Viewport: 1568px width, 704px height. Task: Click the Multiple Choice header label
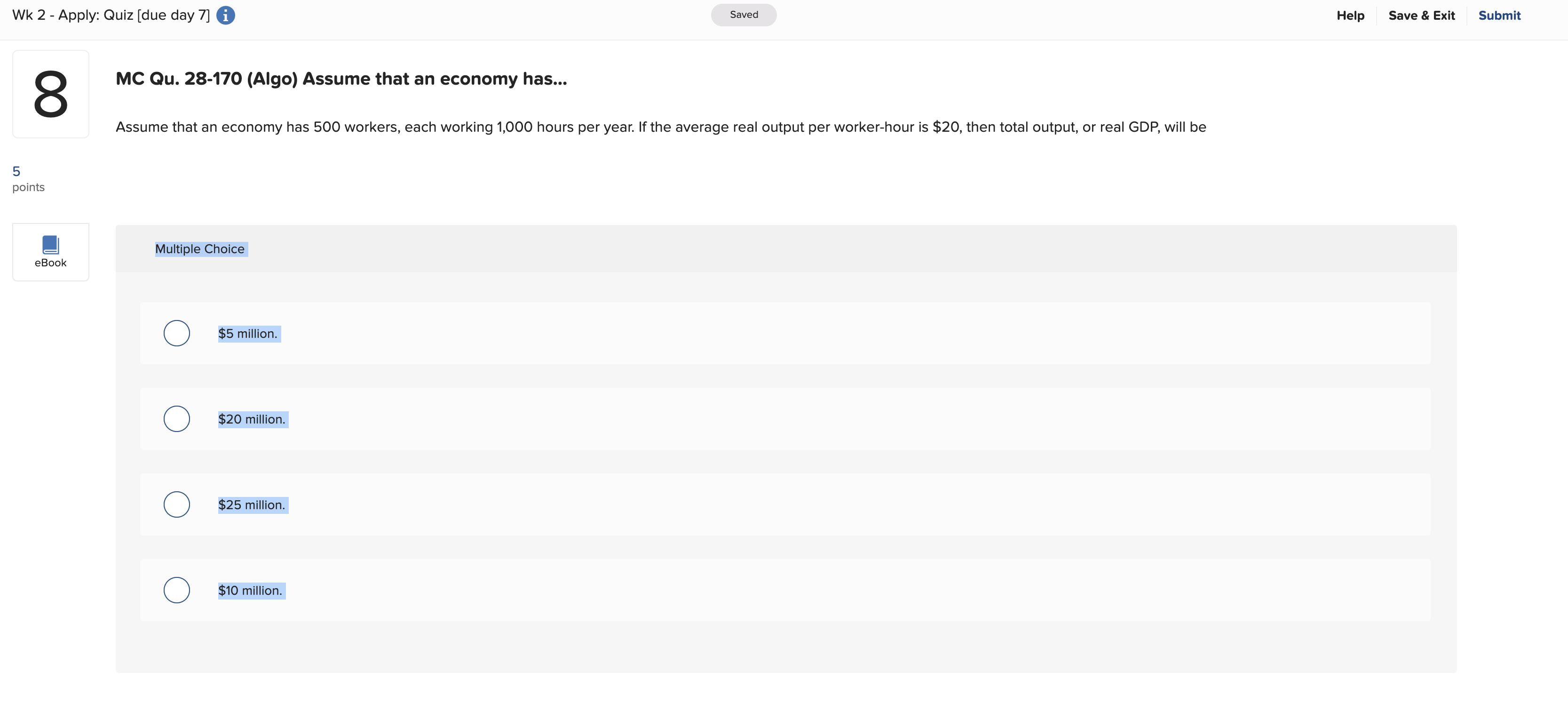[x=200, y=249]
